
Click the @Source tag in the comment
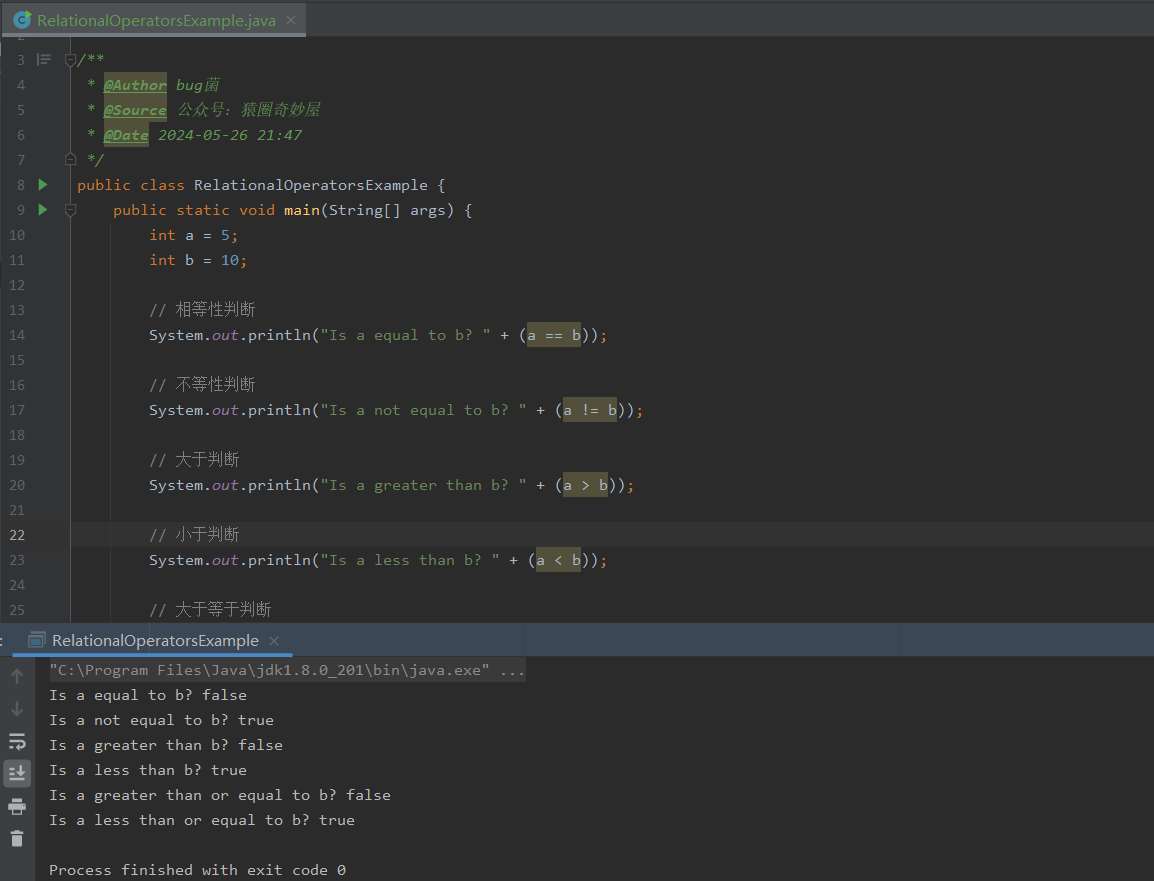[135, 110]
